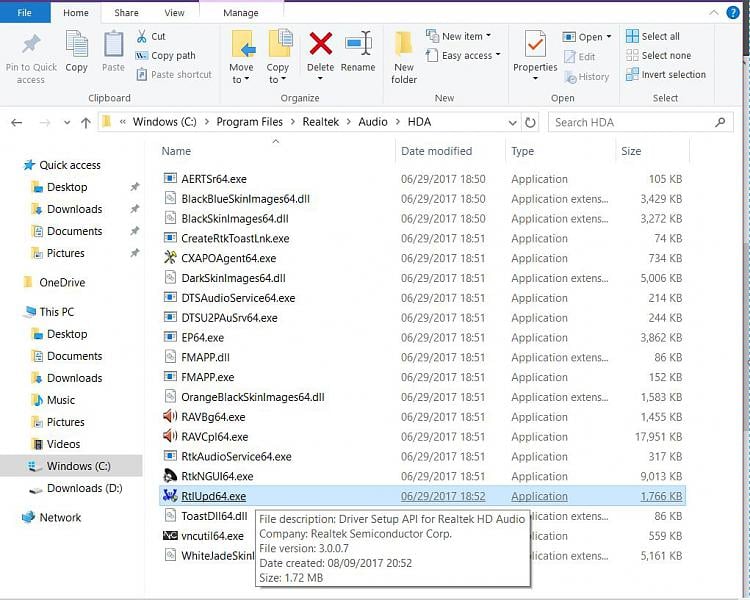Select Quick access in navigation pane
The width and height of the screenshot is (750, 600).
point(62,165)
